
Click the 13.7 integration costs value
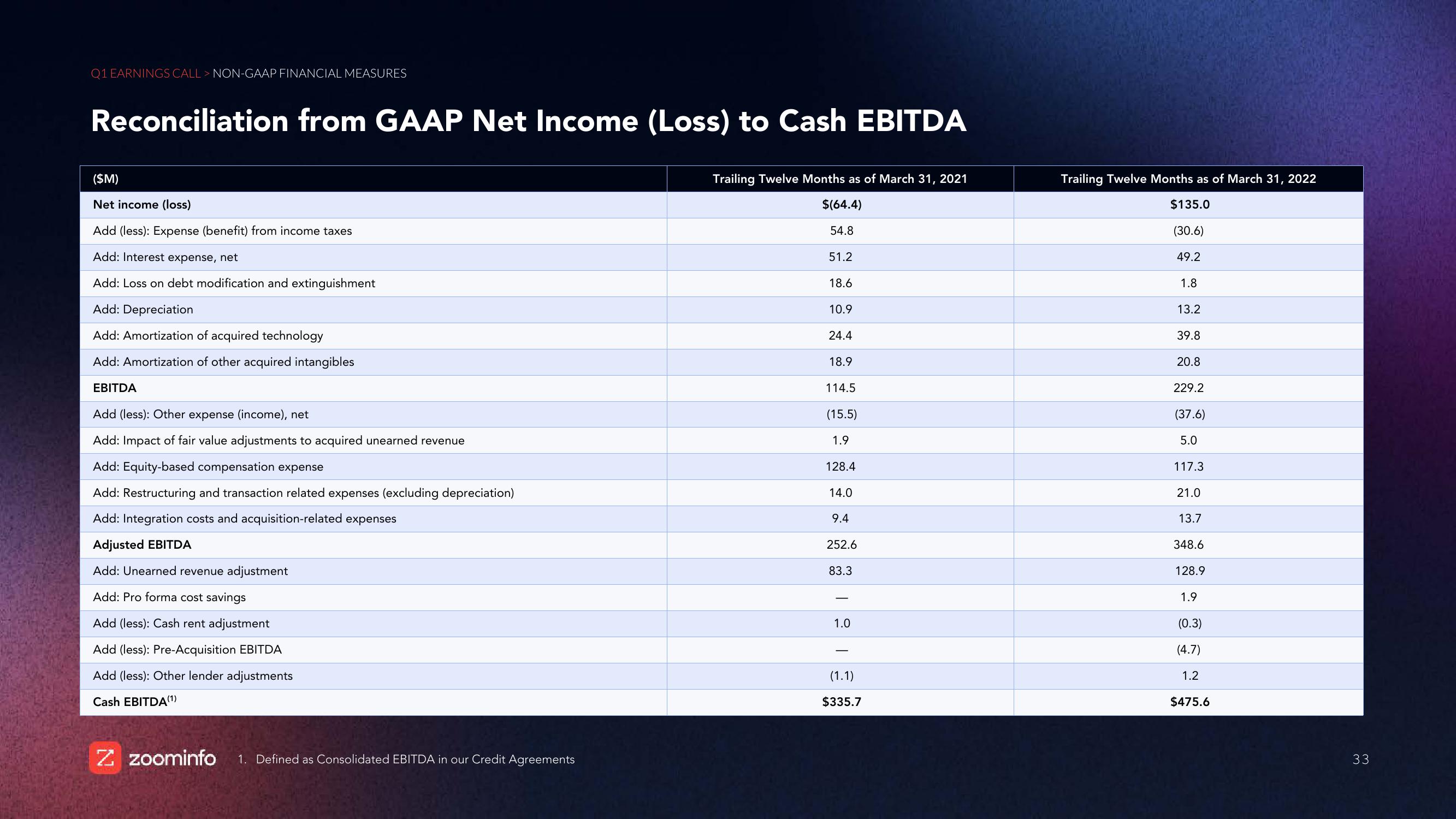[x=1190, y=519]
